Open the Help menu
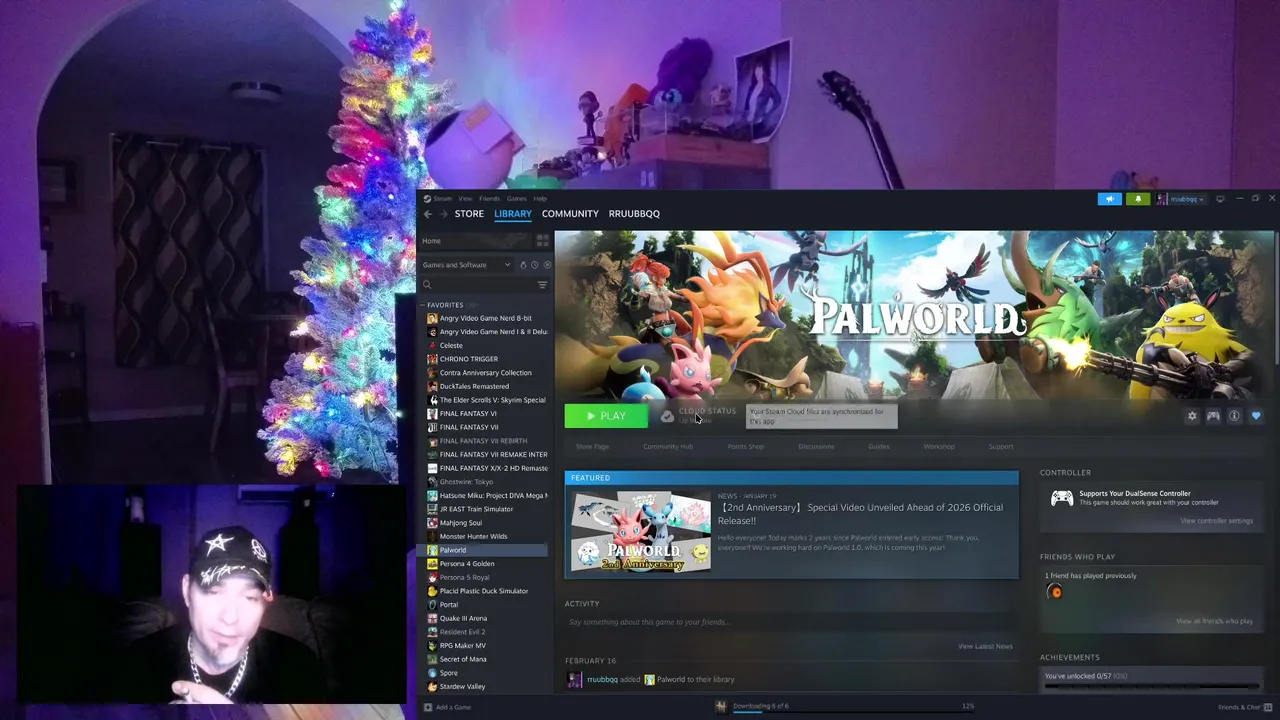This screenshot has height=720, width=1280. (540, 199)
